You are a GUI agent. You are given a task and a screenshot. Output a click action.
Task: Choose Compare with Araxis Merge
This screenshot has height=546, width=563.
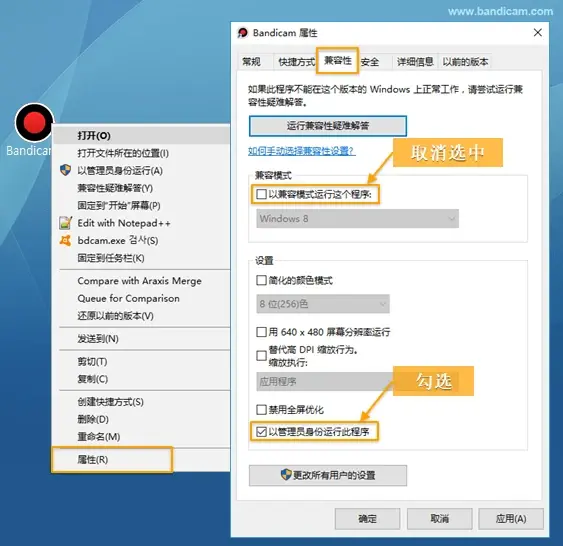click(141, 281)
